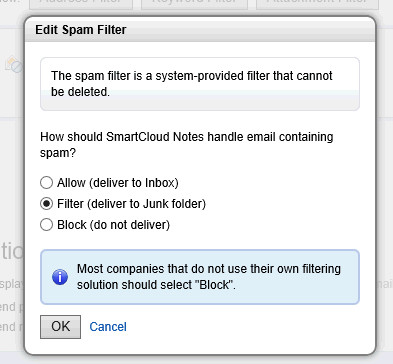Click the "cannot be deleted" notice text
Image resolution: width=393 pixels, height=364 pixels.
[x=192, y=84]
